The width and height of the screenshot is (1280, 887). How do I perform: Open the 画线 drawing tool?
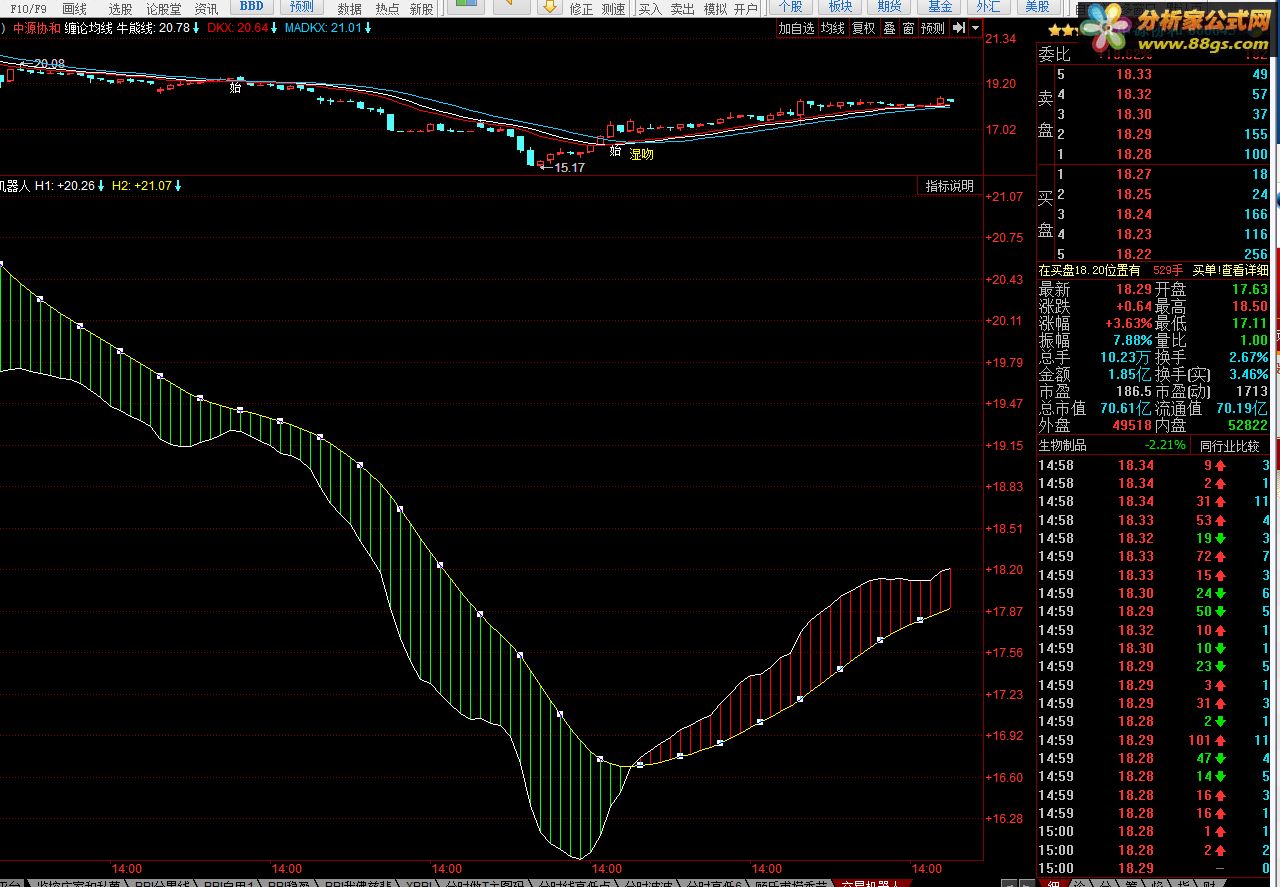[75, 9]
